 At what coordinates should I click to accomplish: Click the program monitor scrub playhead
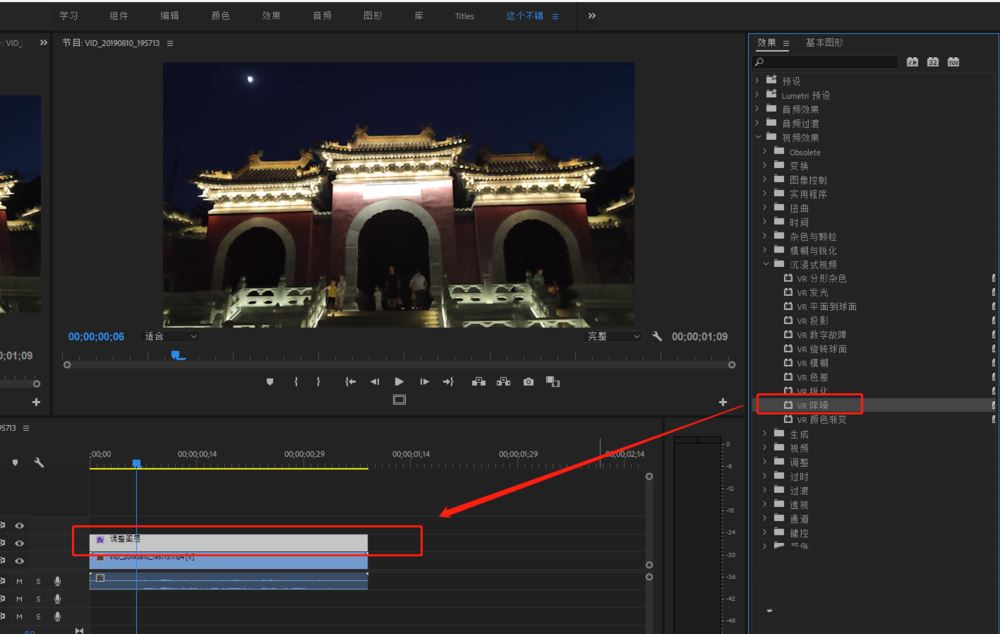[x=177, y=355]
